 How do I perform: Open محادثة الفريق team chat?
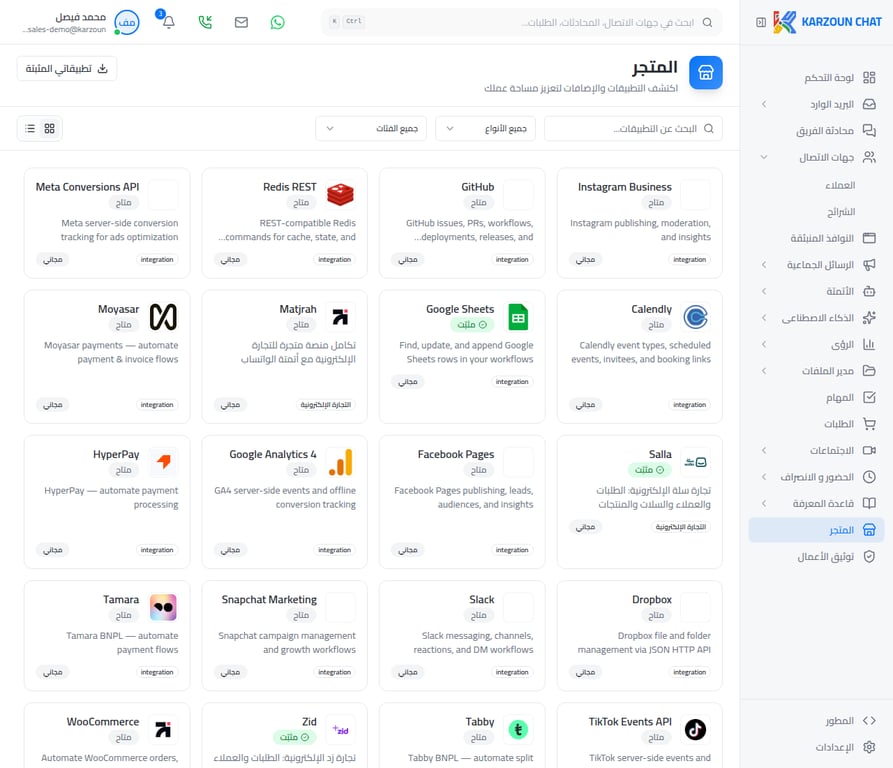click(816, 131)
